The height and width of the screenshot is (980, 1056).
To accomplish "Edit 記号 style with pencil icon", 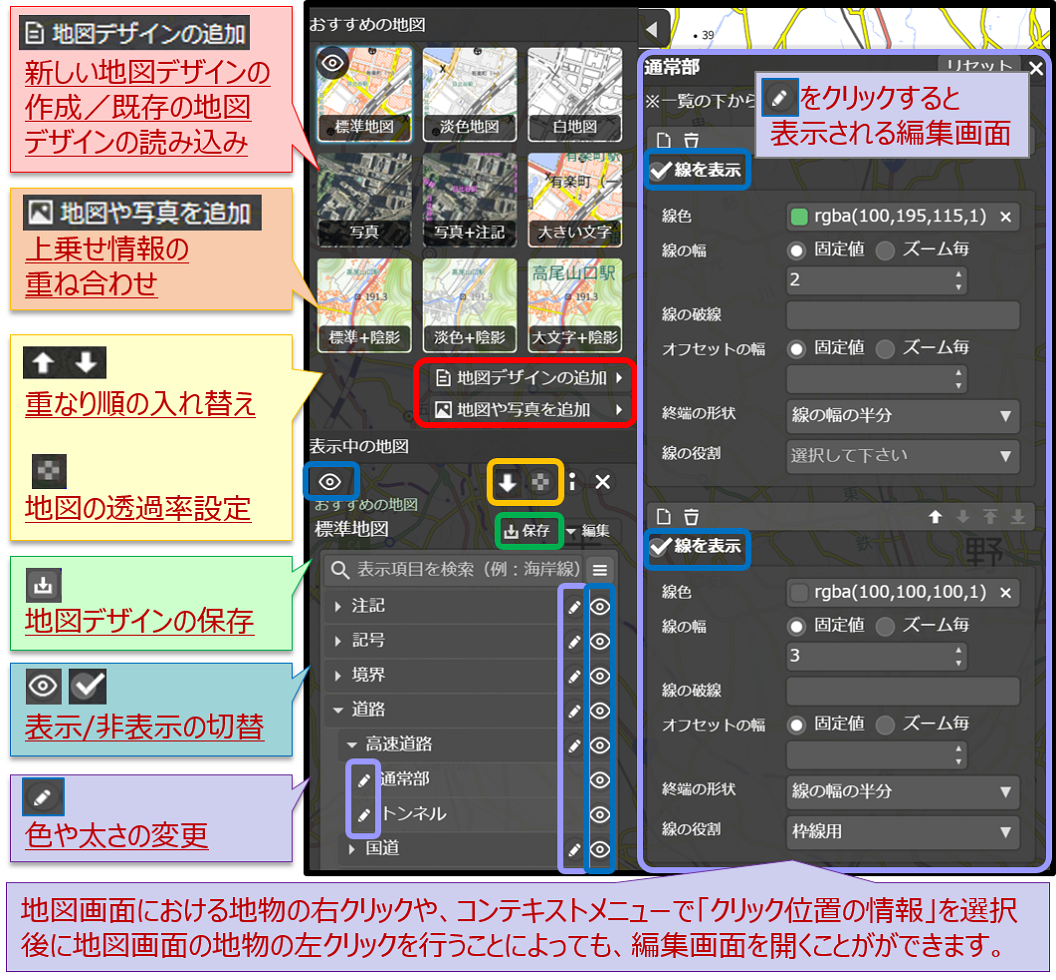I will point(574,642).
